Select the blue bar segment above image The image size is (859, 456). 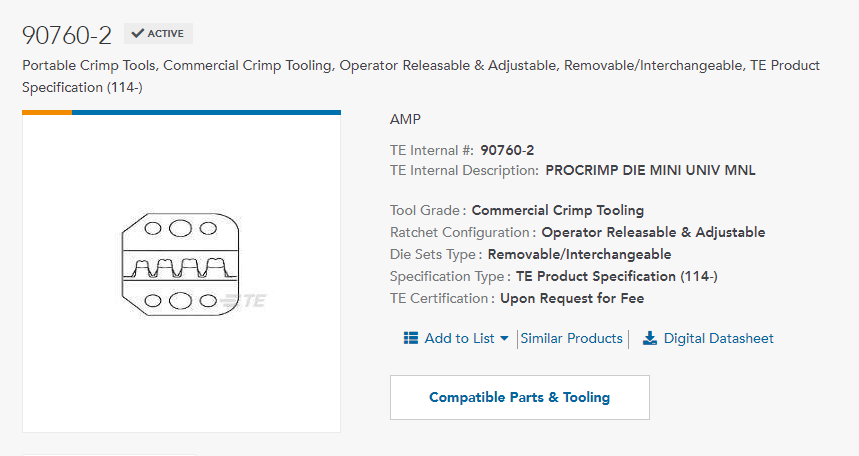[206, 112]
